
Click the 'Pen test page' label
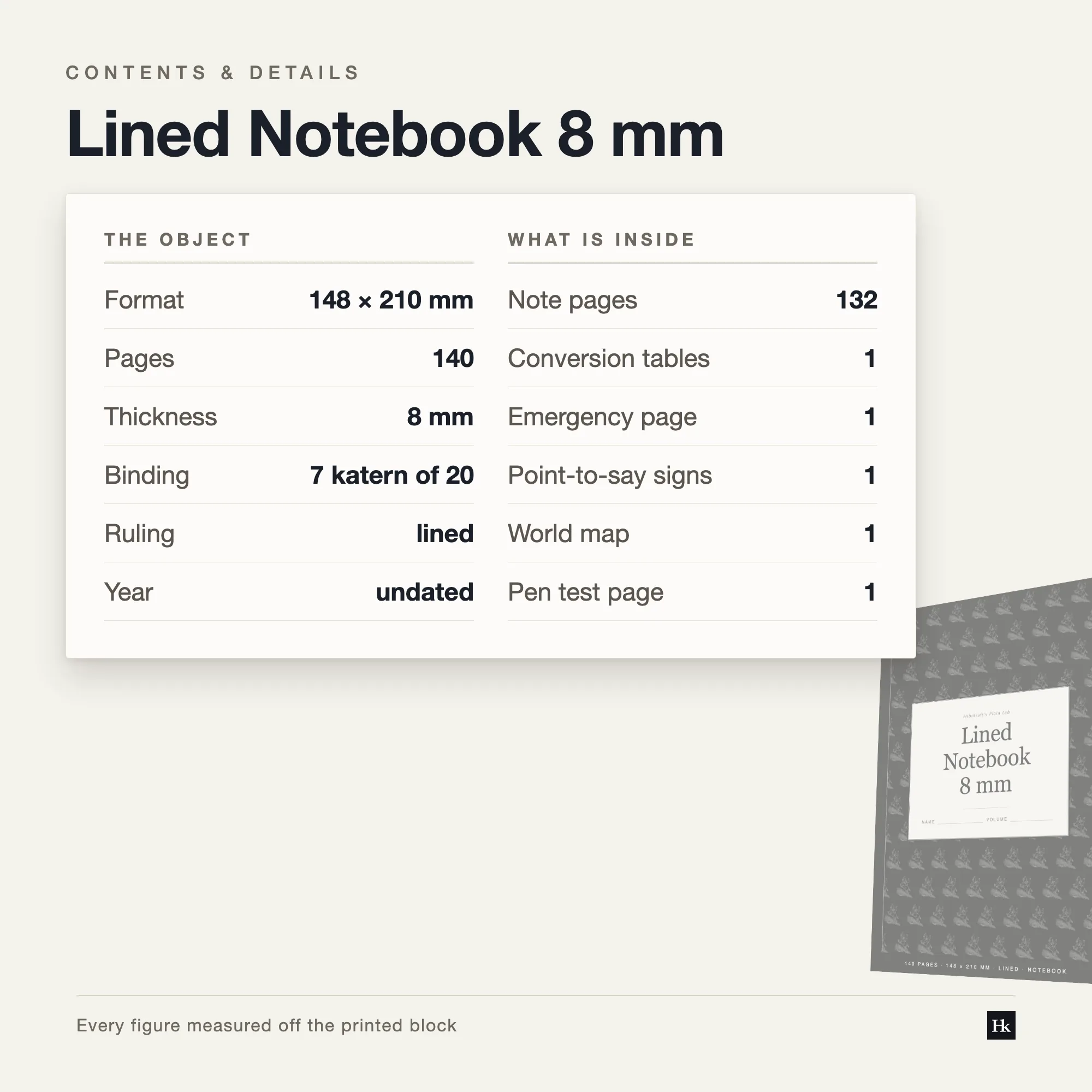(x=585, y=592)
